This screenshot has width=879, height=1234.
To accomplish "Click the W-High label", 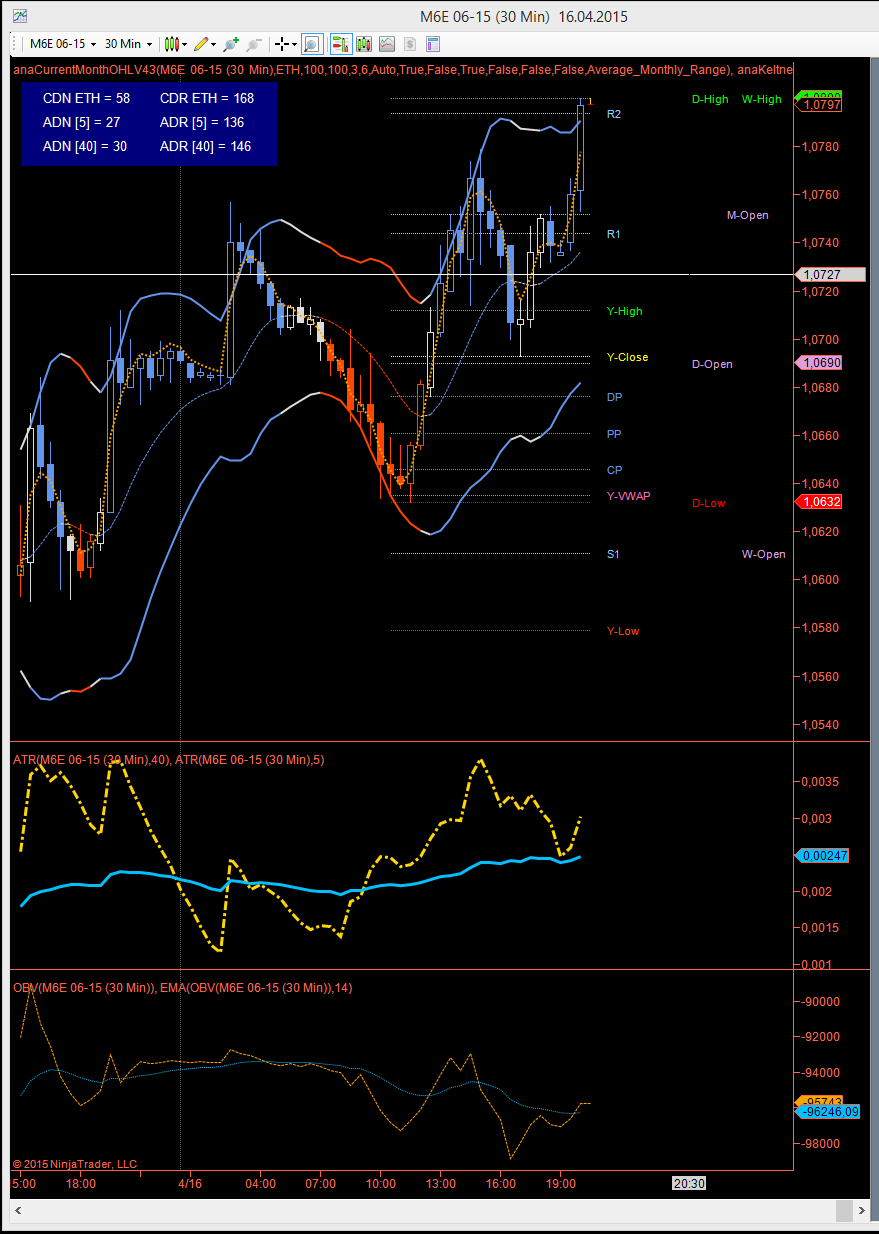I will [x=762, y=99].
